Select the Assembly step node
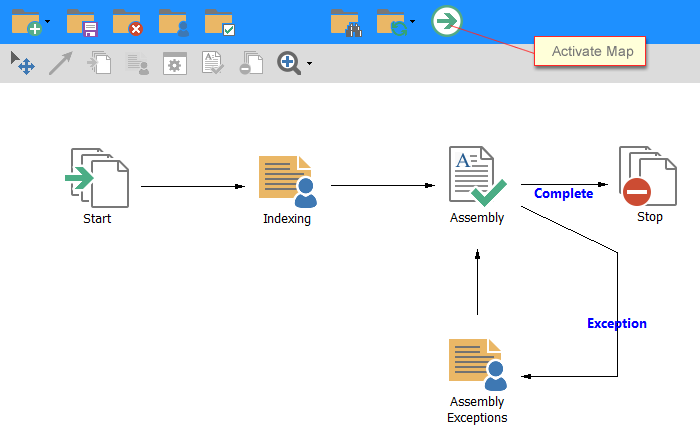 pyautogui.click(x=476, y=178)
